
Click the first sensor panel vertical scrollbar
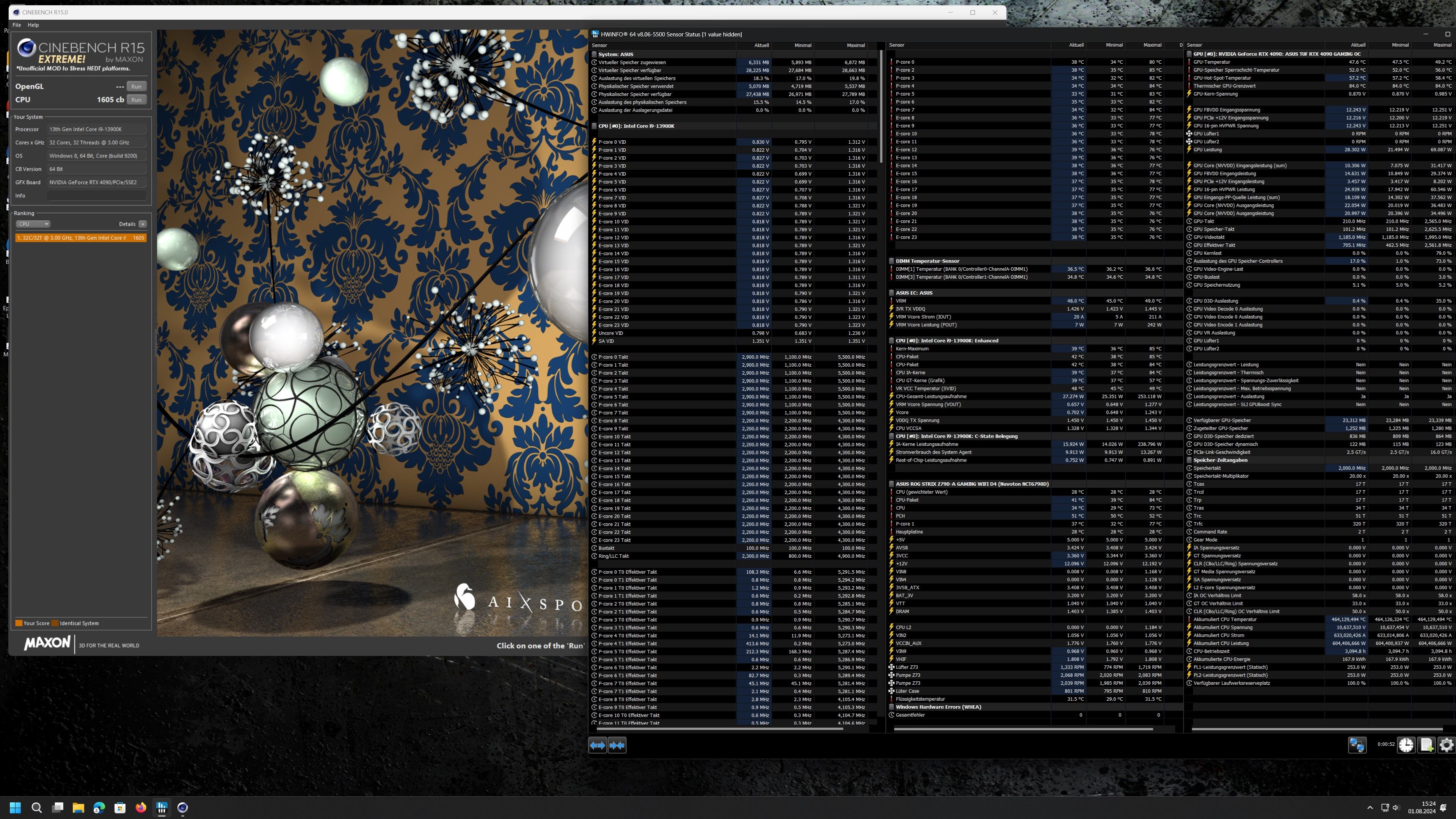point(880,106)
